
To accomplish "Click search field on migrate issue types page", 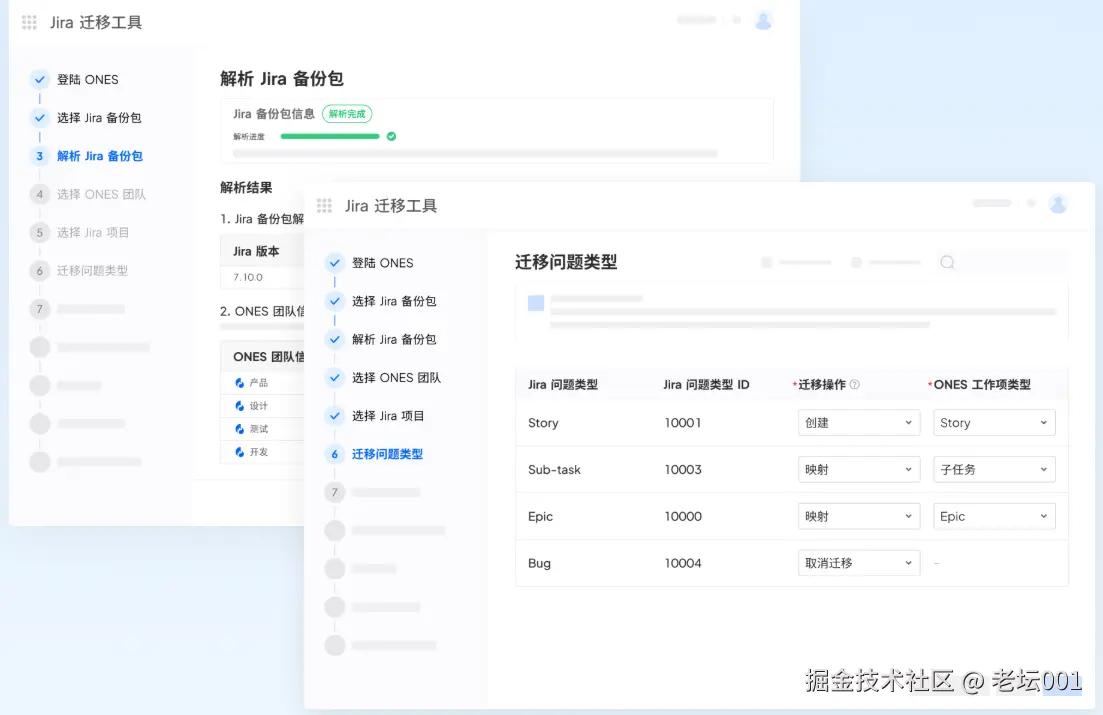I will (x=1002, y=262).
